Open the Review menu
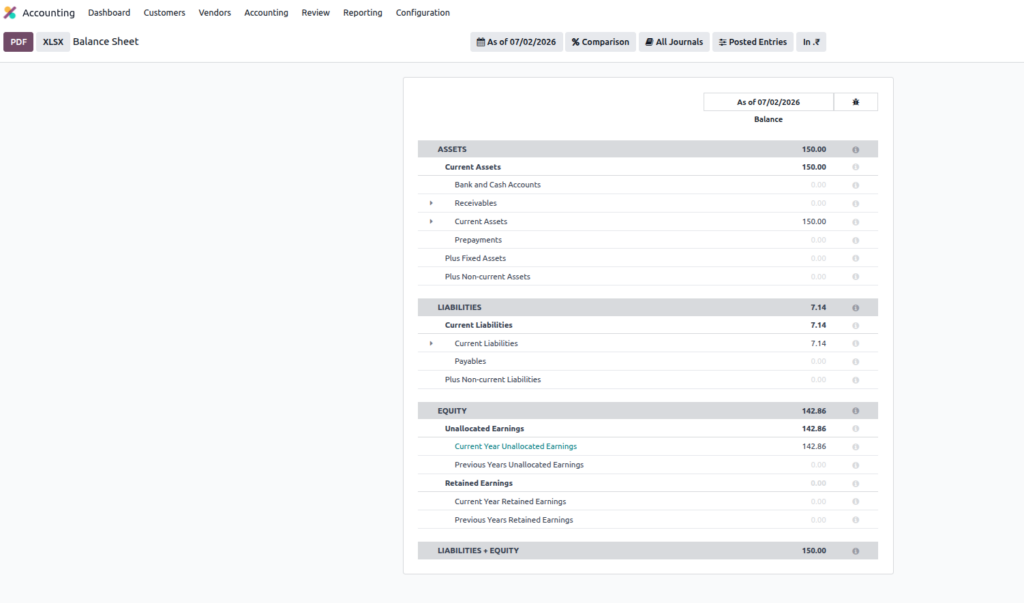The image size is (1024, 603). (315, 12)
